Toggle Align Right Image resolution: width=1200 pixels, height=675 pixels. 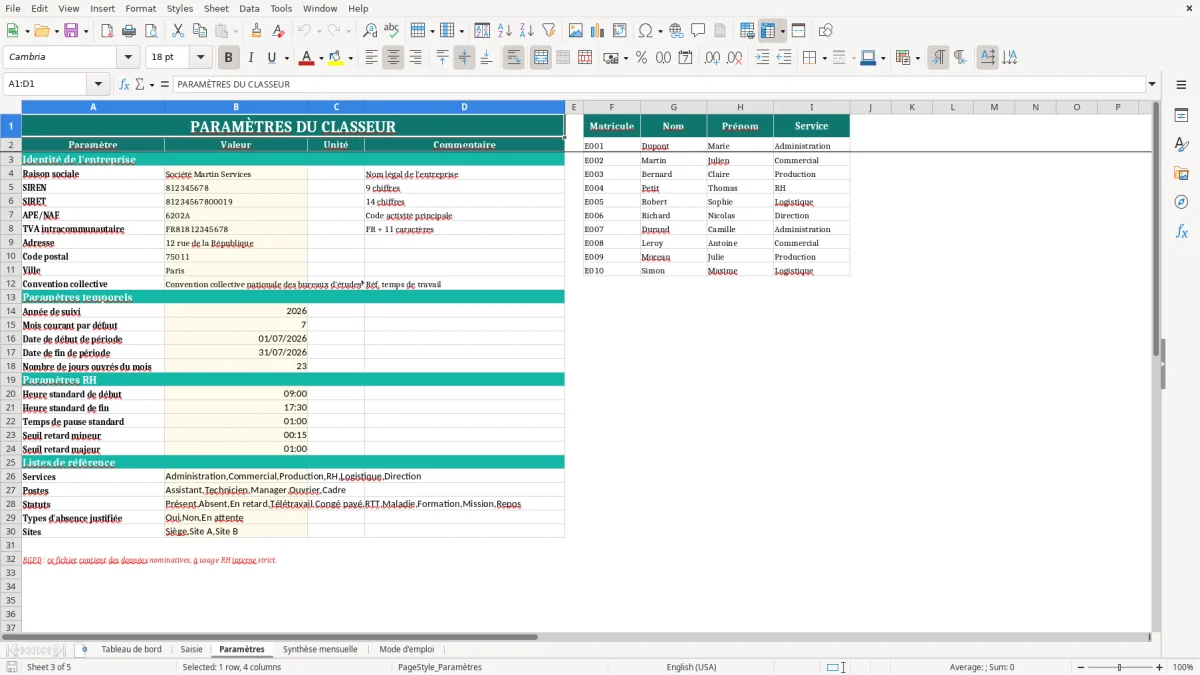pos(415,58)
